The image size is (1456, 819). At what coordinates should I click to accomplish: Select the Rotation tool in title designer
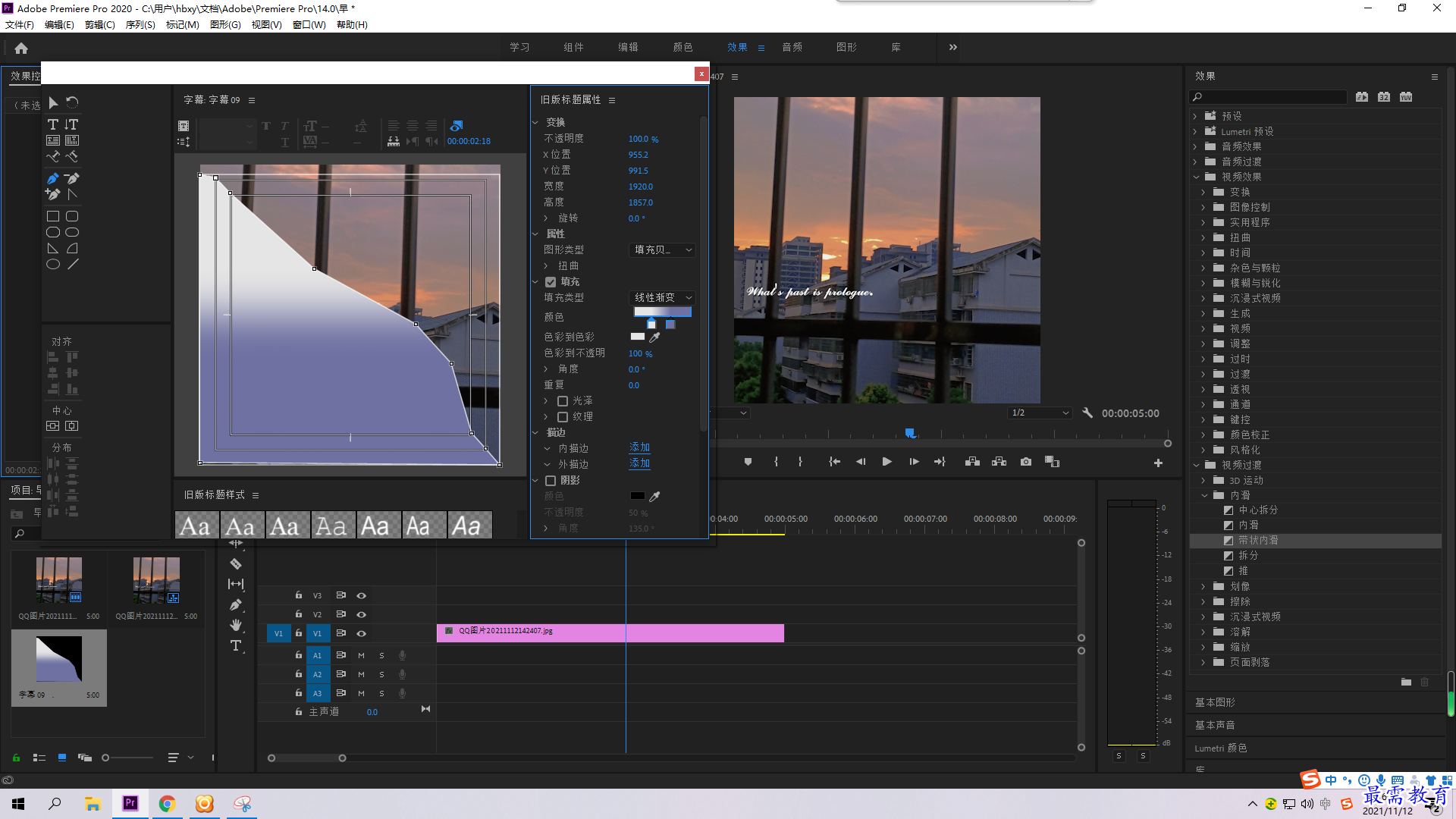[x=72, y=102]
